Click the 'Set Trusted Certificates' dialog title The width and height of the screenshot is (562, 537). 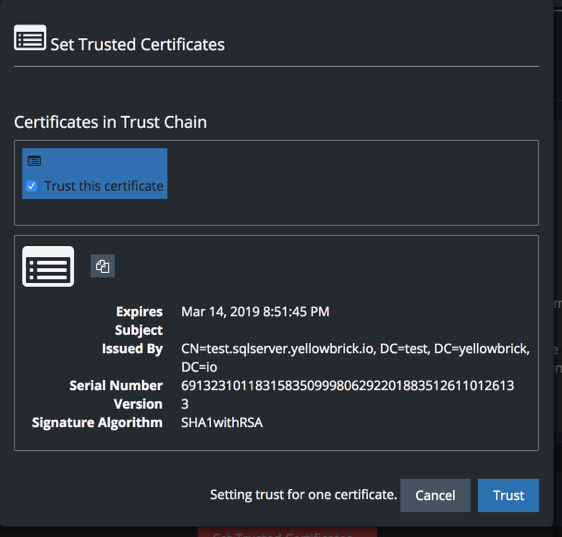[138, 45]
